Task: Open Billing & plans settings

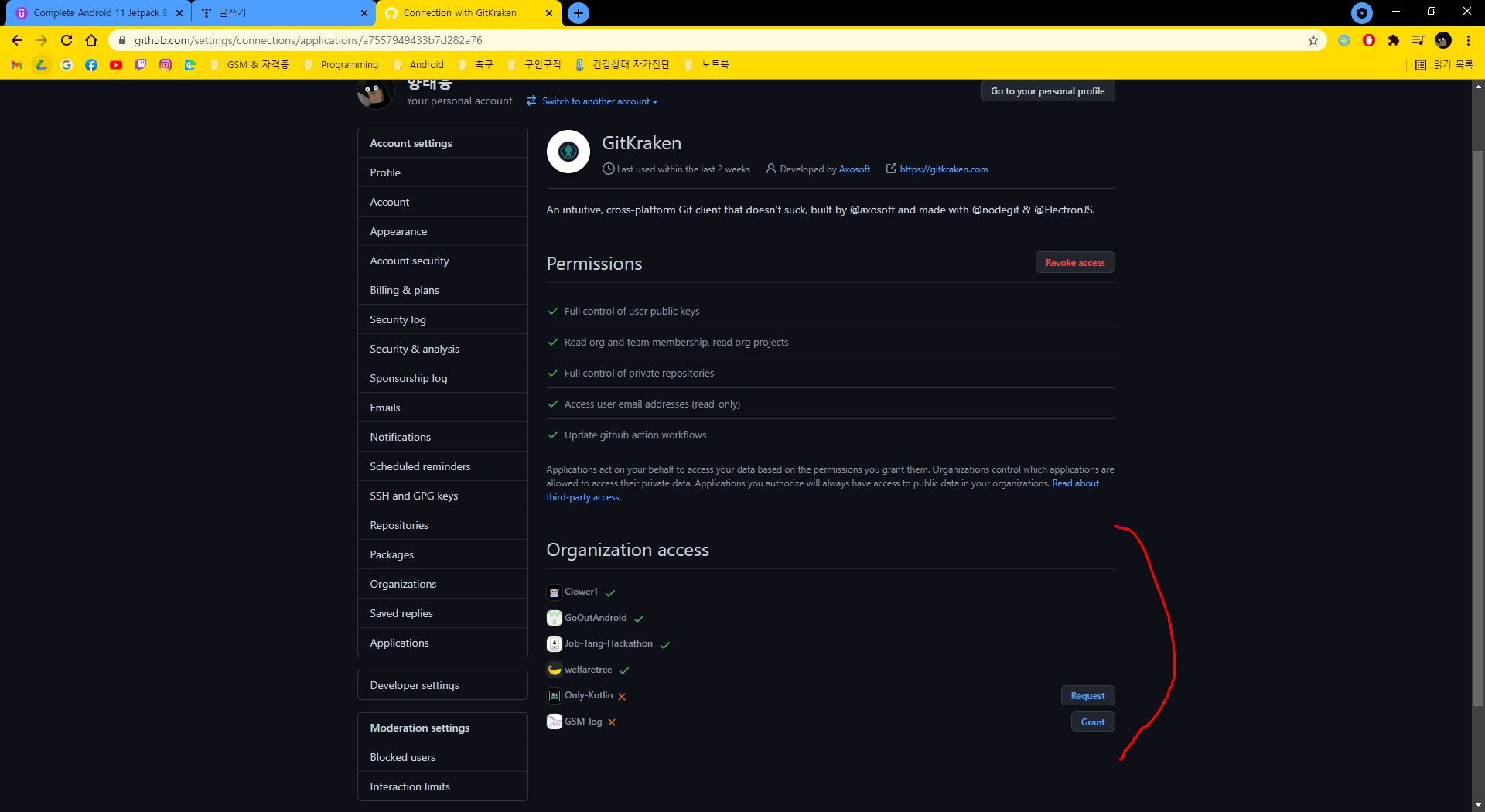Action: coord(442,290)
